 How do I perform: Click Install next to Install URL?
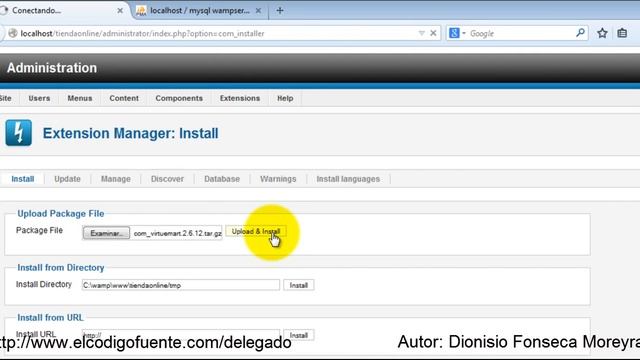click(x=298, y=335)
